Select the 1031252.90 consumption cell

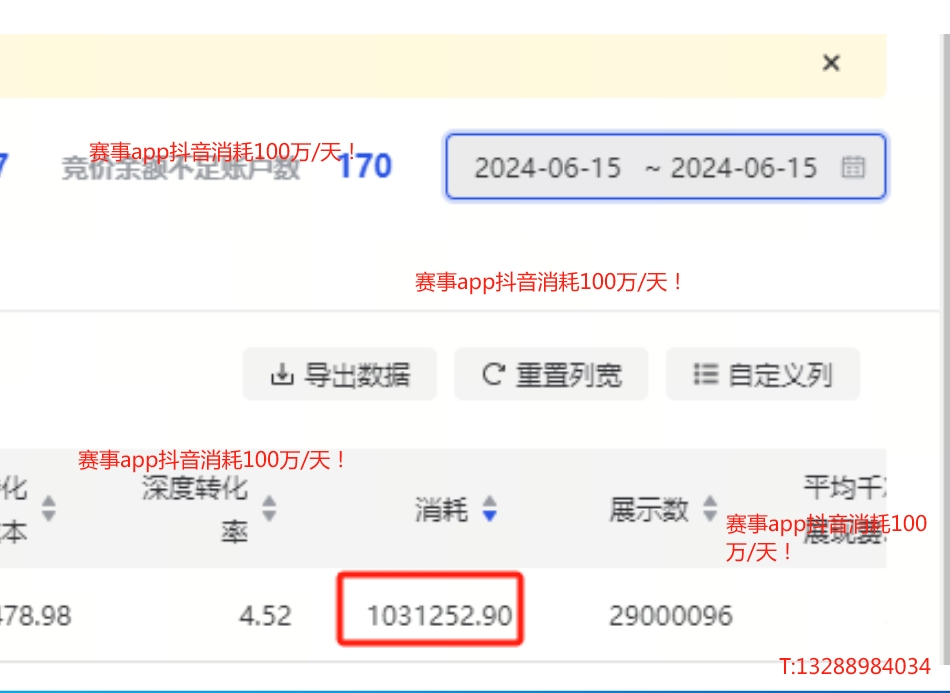(439, 615)
